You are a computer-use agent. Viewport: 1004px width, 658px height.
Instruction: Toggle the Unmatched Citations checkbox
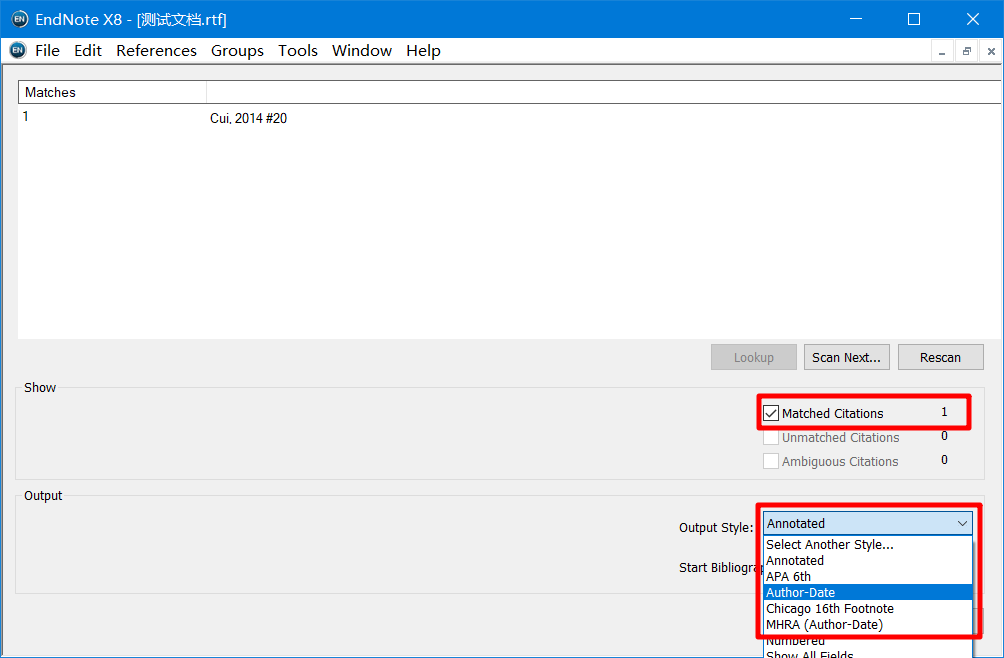771,438
